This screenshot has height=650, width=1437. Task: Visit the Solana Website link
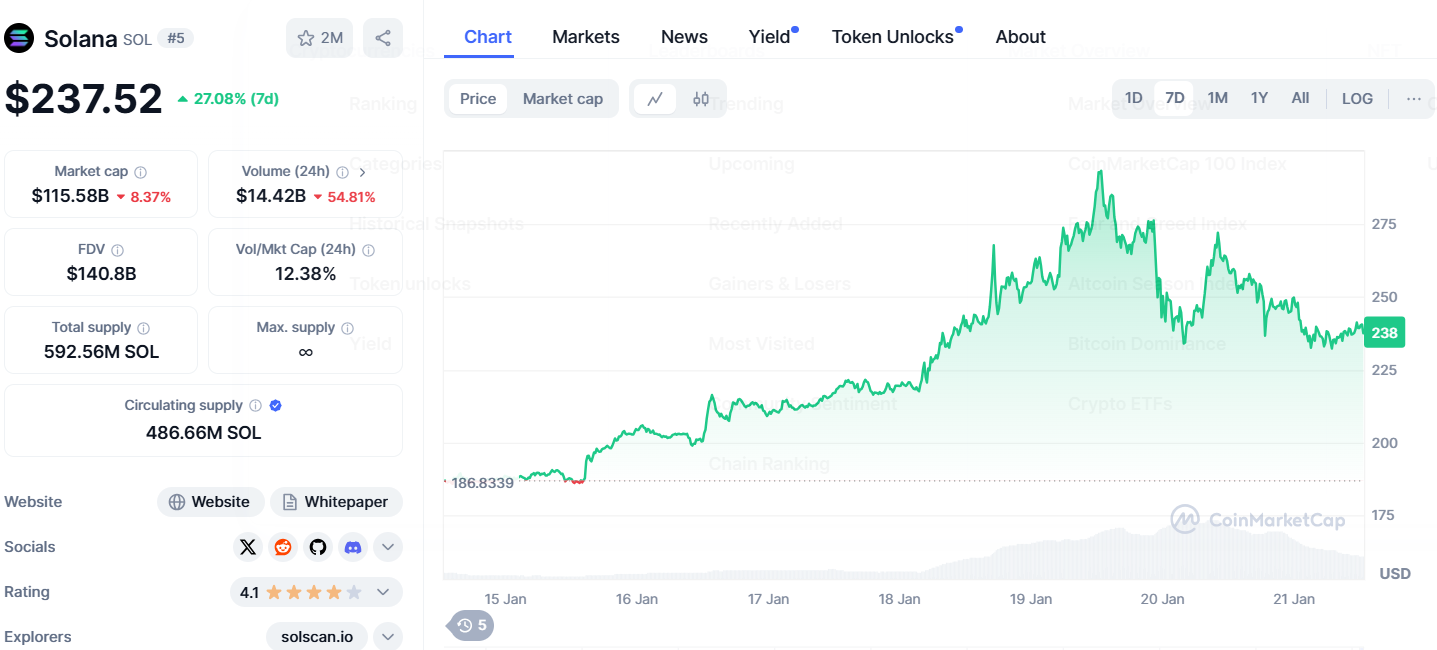(210, 502)
